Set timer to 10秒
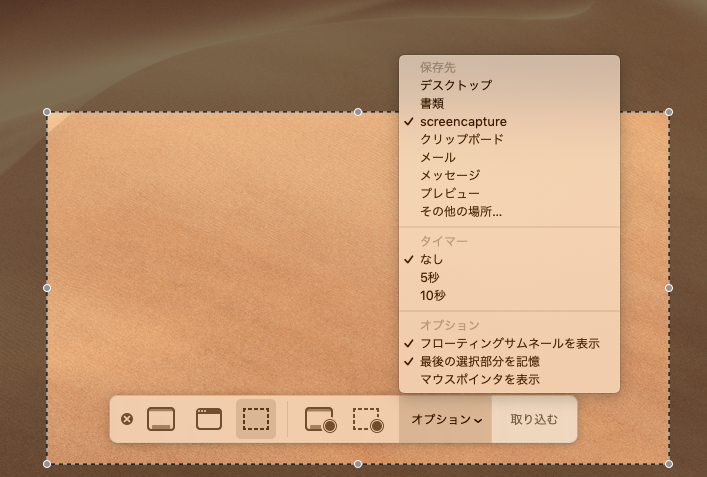Screen dimensions: 707x477 coord(509,295)
